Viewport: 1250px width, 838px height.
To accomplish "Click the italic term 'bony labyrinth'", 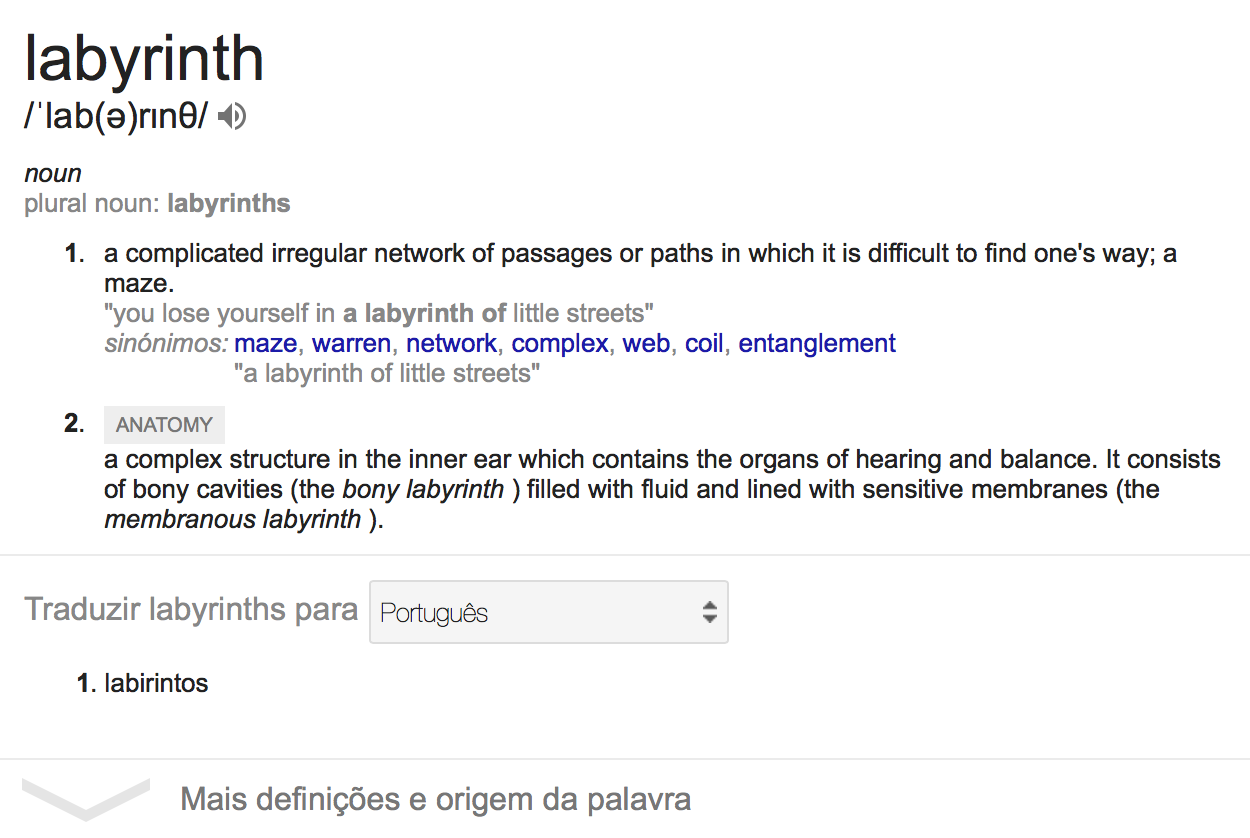I will [423, 490].
